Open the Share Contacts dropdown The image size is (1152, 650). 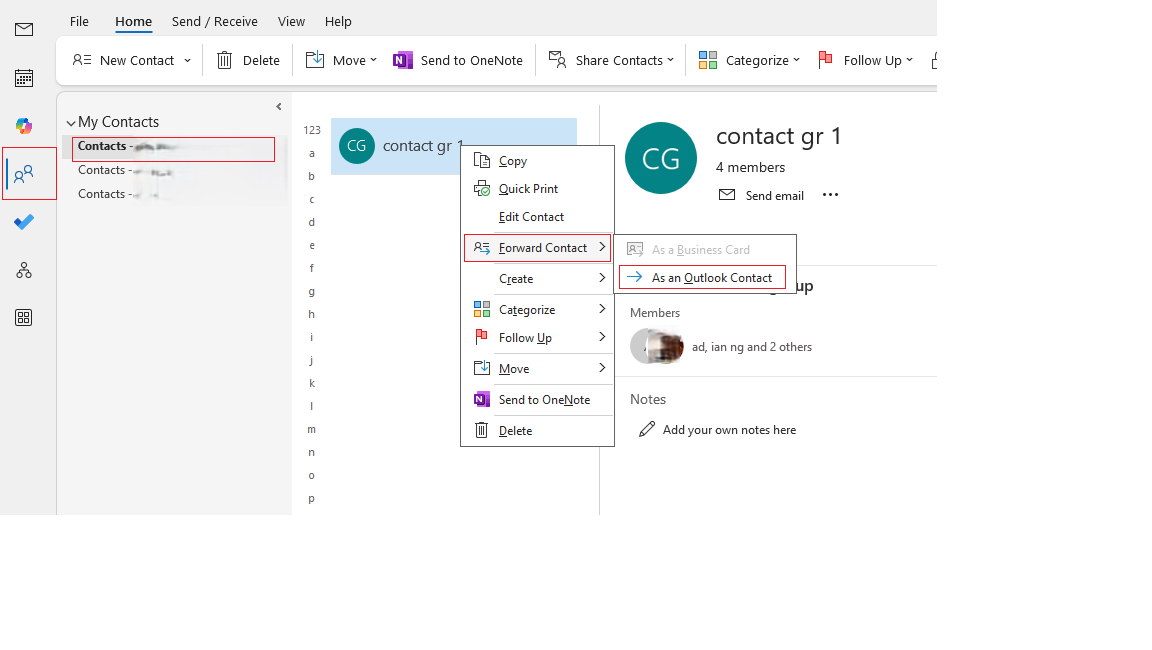[611, 60]
